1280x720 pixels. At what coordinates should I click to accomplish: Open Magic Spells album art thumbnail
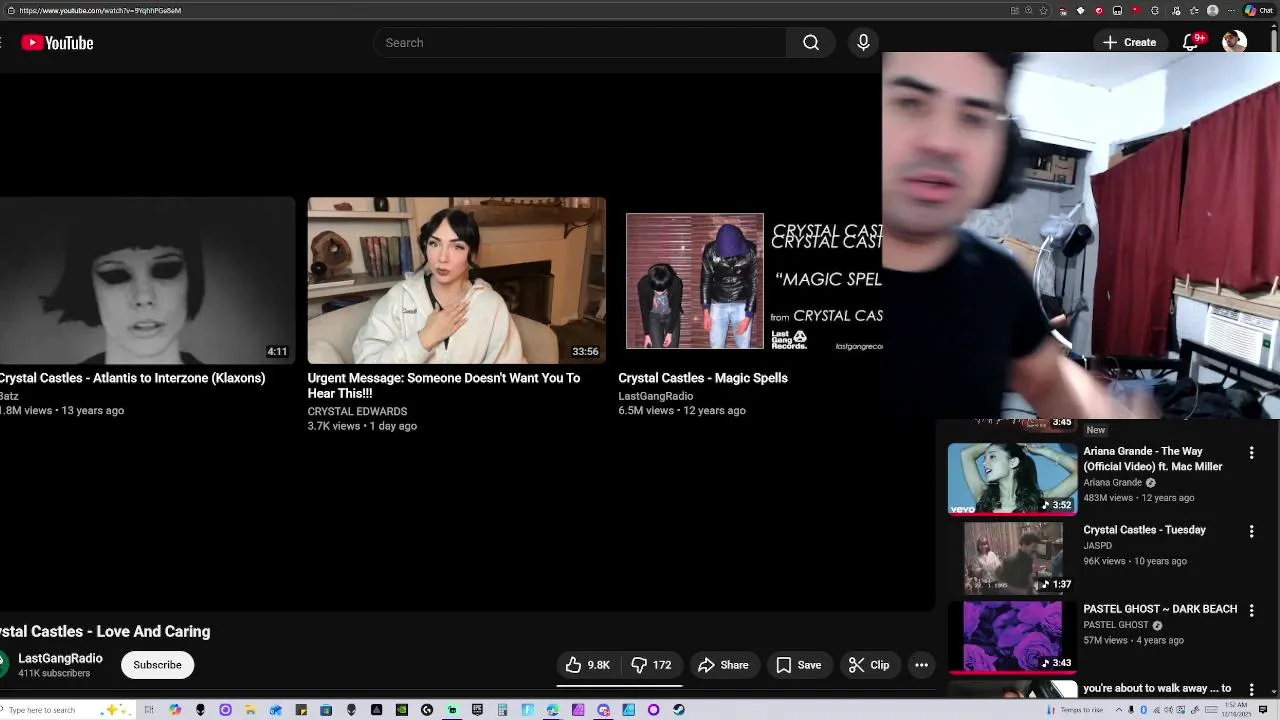click(x=695, y=281)
